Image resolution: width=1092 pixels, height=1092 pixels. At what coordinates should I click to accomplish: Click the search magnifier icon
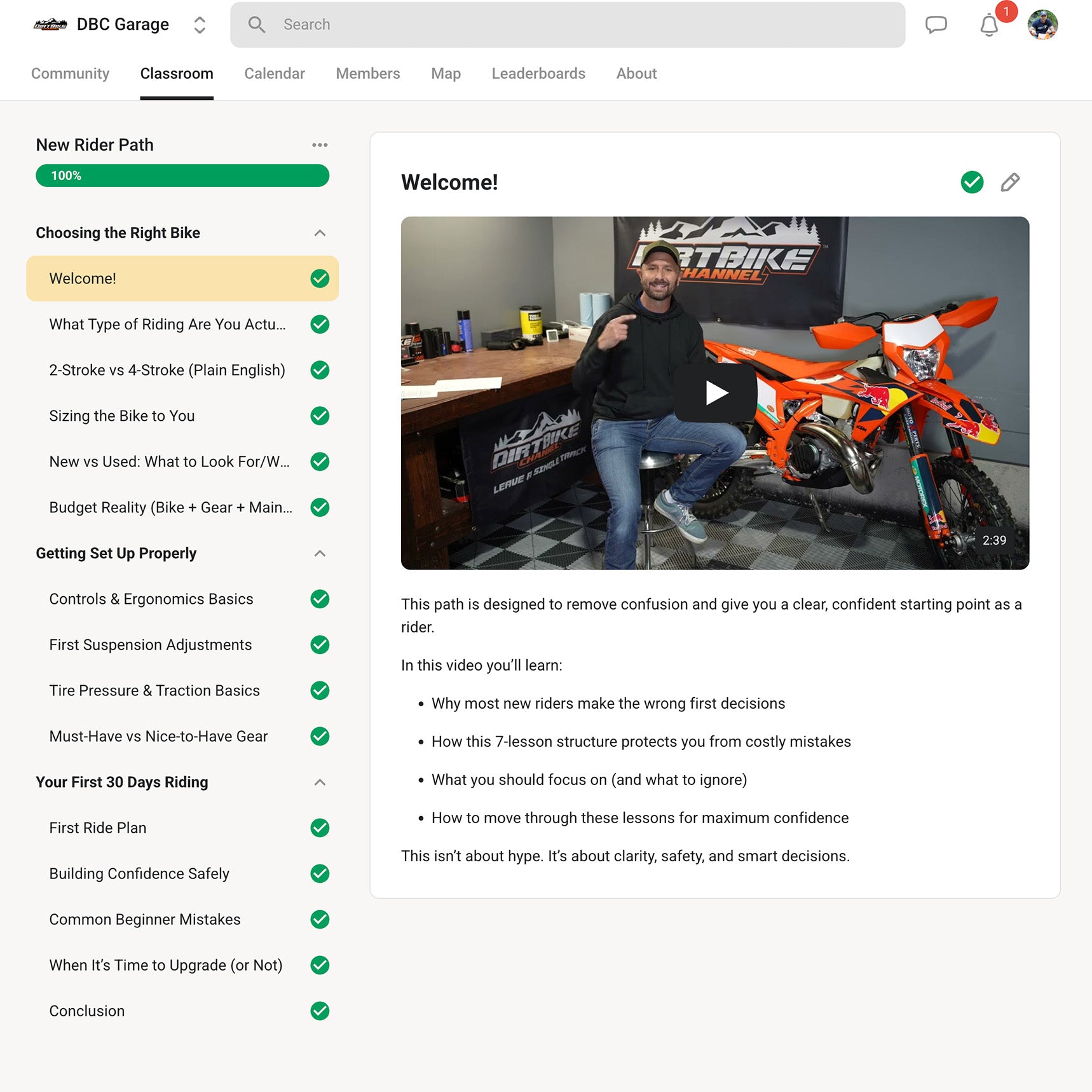(x=257, y=25)
